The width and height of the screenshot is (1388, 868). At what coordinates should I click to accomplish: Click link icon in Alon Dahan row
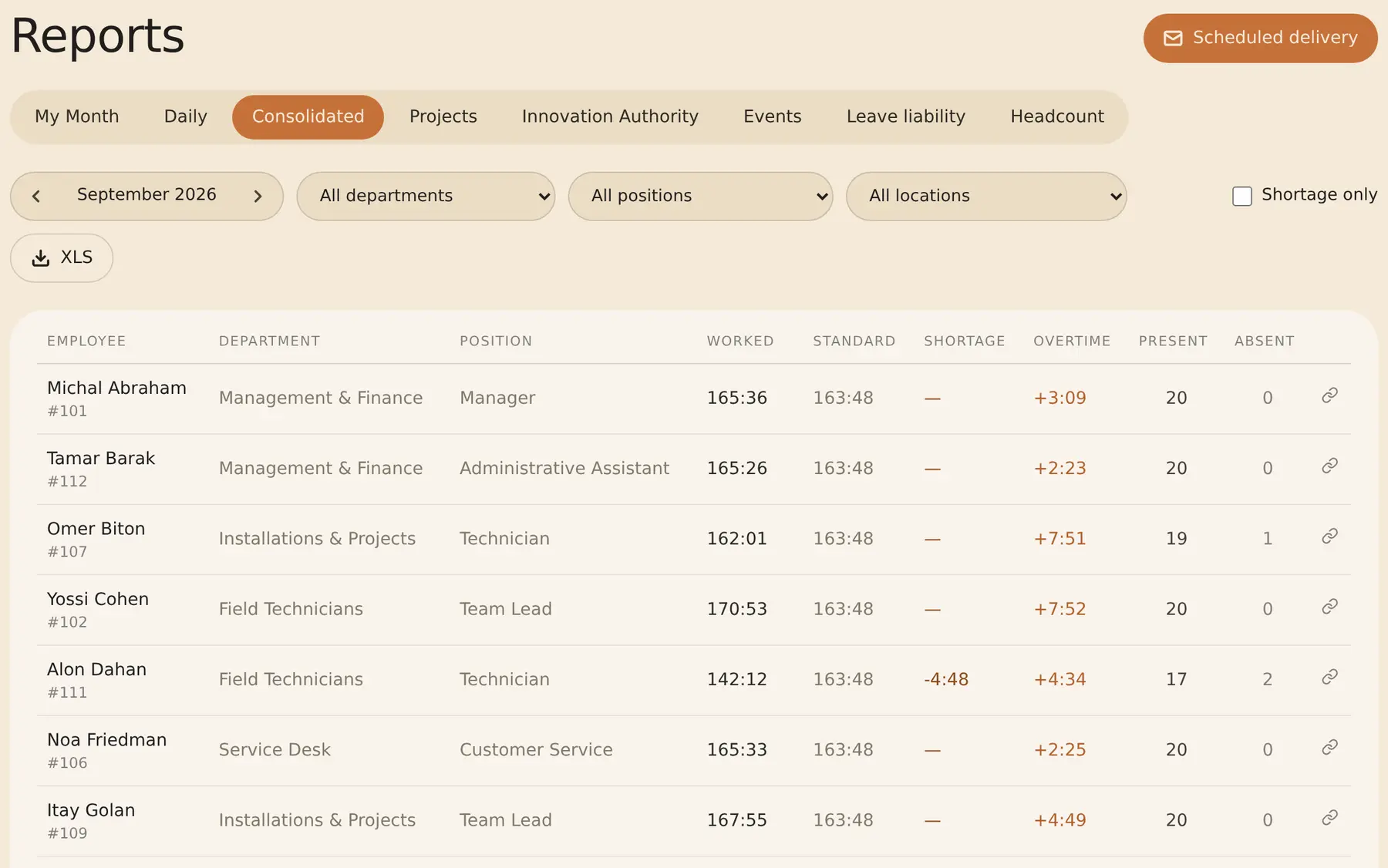pyautogui.click(x=1329, y=677)
